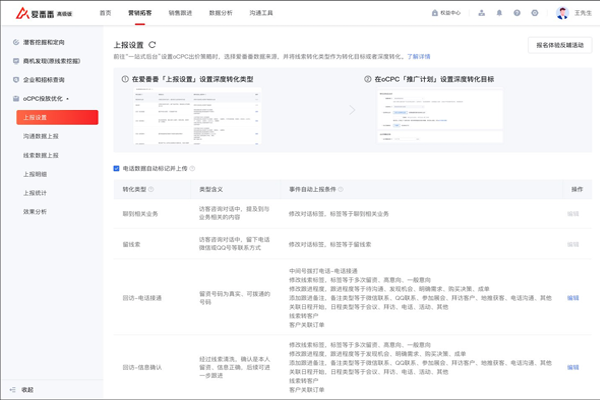The width and height of the screenshot is (600, 400).
Task: Click the user avatar icon beside 王先生
Action: coord(562,13)
